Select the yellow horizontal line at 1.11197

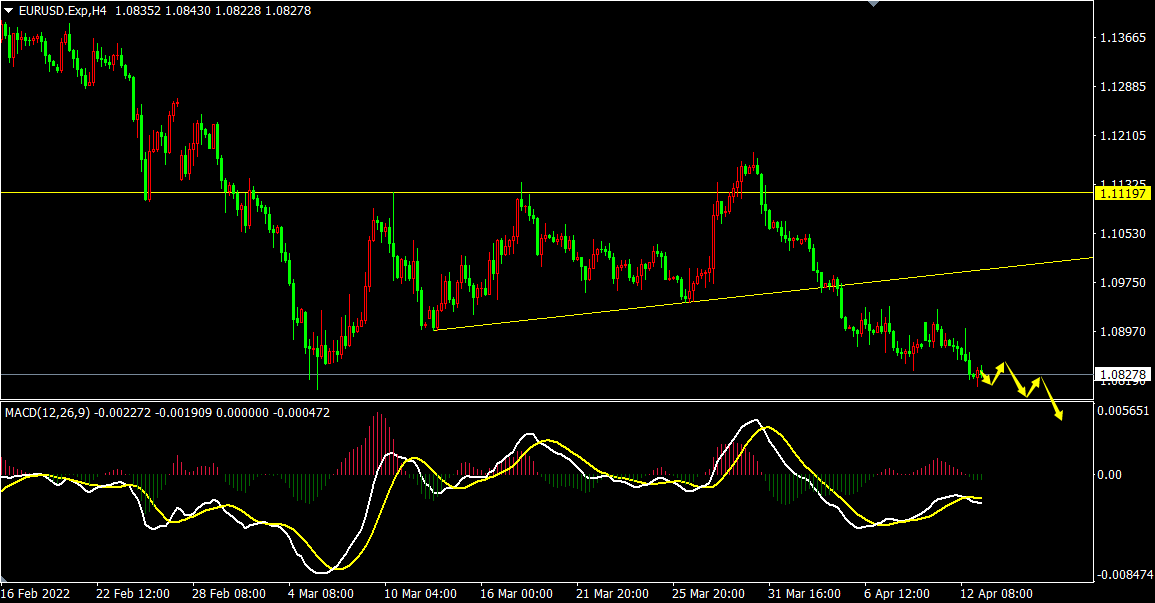coord(600,192)
